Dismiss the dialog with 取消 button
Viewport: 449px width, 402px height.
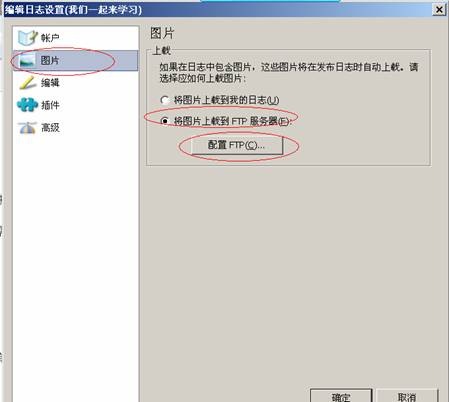point(407,396)
